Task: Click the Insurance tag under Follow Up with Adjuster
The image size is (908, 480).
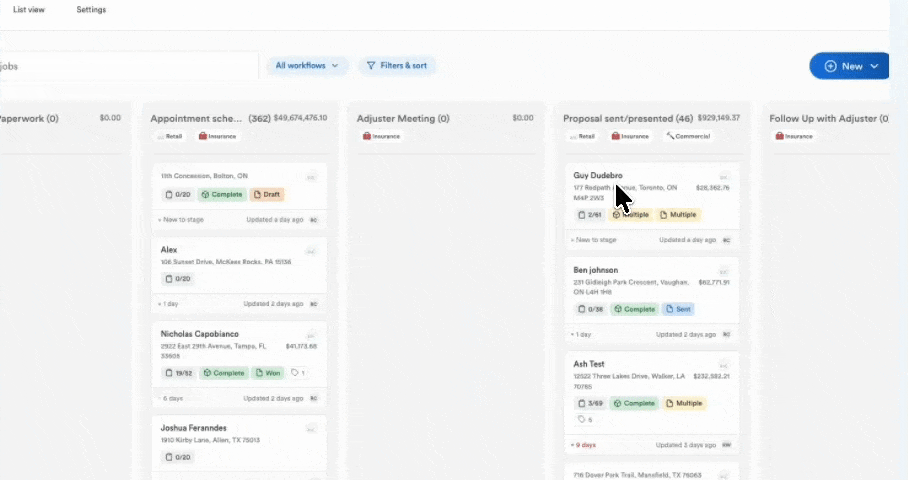Action: (794, 136)
